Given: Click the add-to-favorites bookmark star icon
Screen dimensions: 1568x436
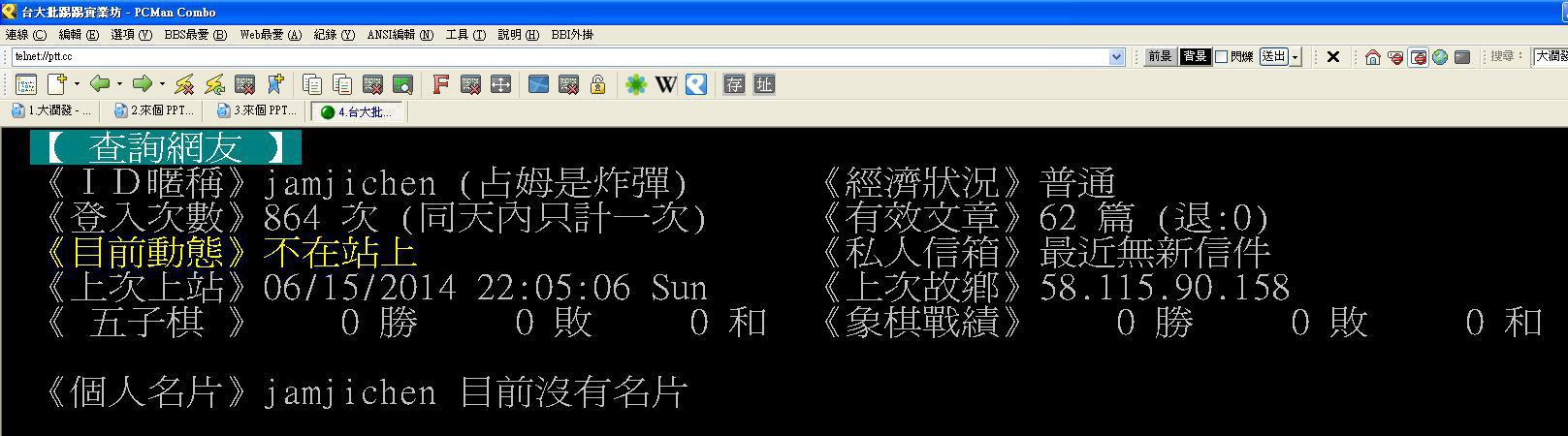Looking at the screenshot, I should [x=275, y=84].
